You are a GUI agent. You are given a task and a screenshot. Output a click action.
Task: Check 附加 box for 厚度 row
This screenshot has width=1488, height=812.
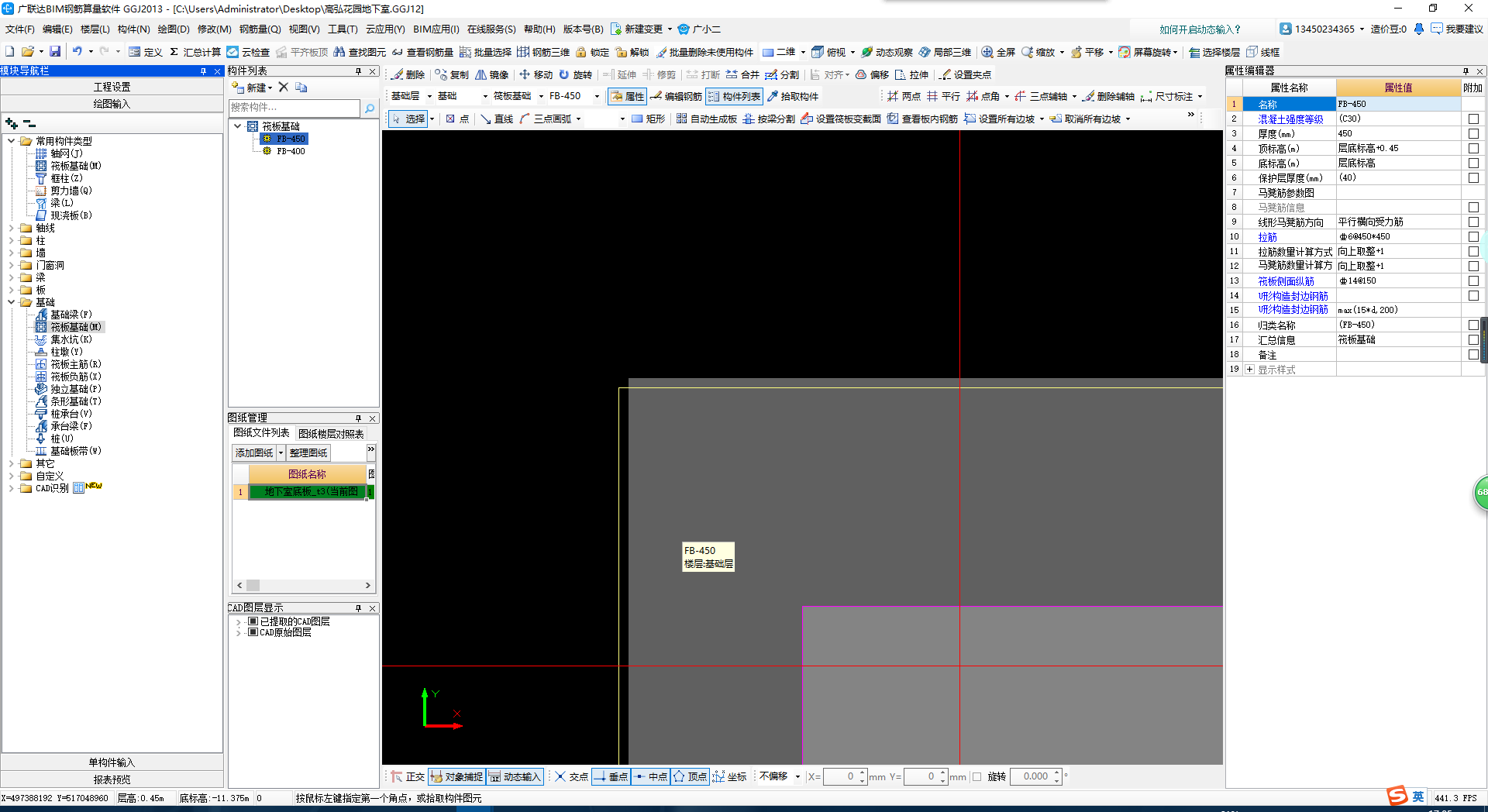1473,133
